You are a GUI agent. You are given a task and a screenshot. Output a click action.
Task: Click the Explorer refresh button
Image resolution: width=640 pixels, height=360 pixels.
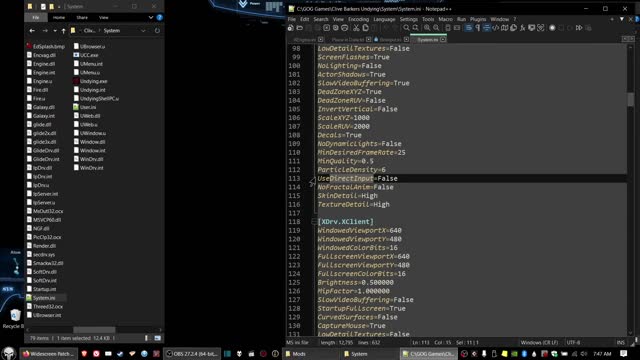[x=157, y=31]
